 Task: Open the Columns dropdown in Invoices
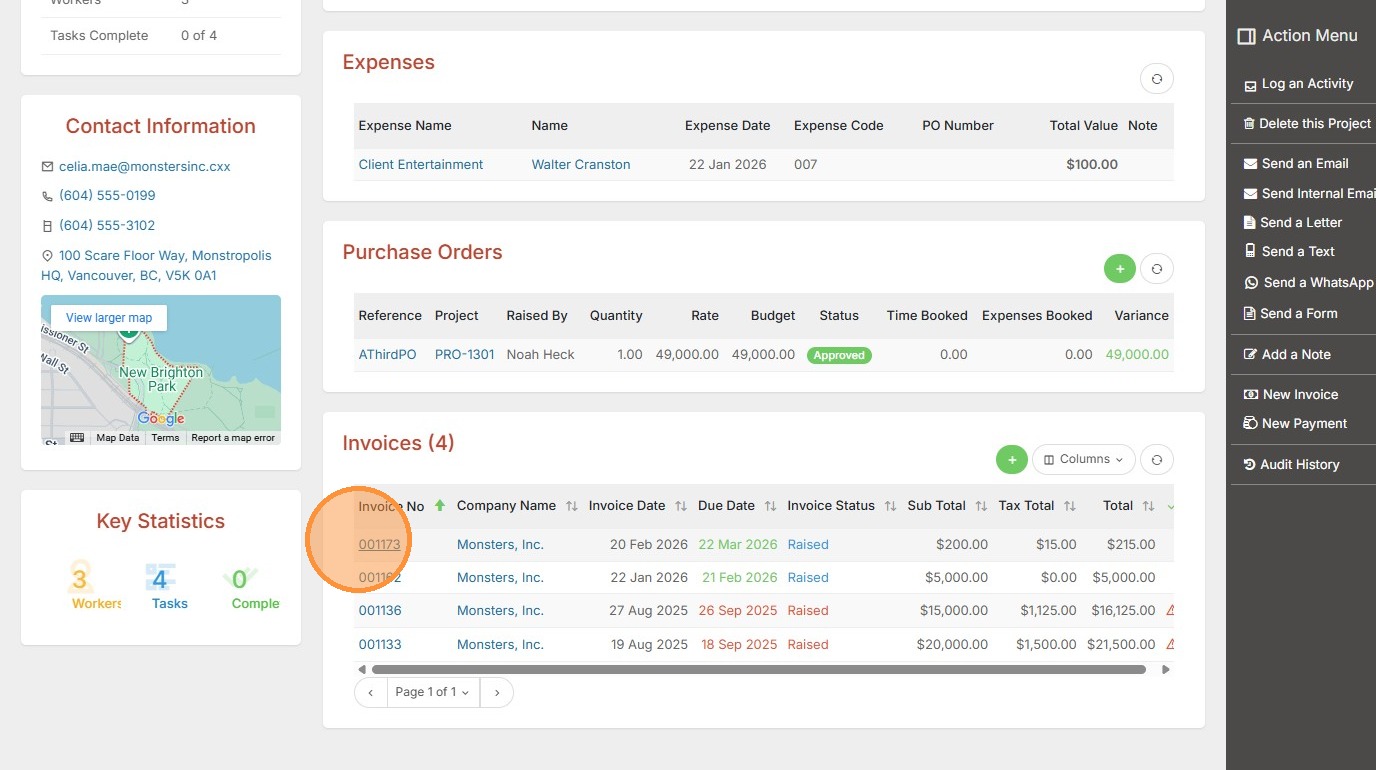pos(1083,459)
